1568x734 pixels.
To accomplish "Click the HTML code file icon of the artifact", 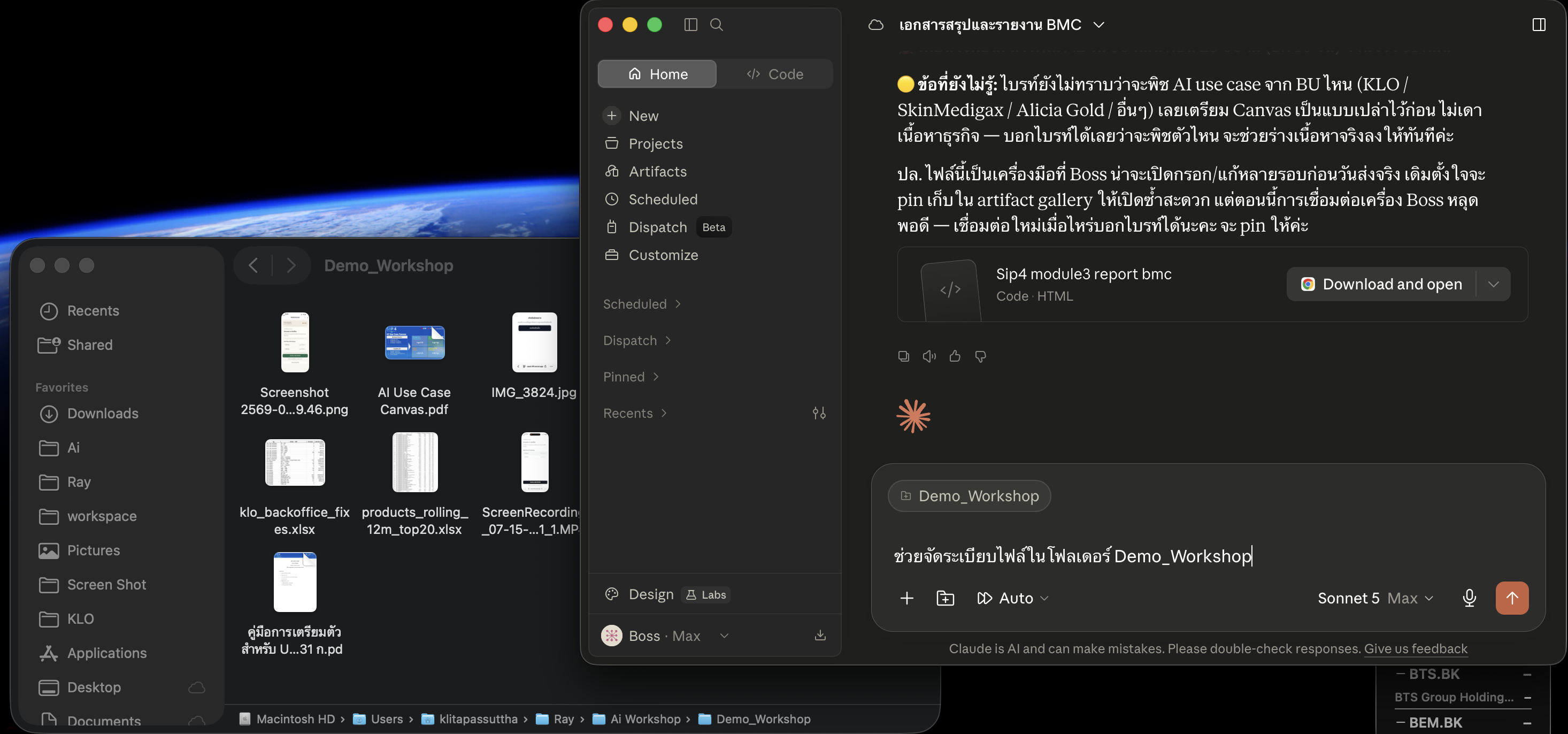I will (x=950, y=289).
